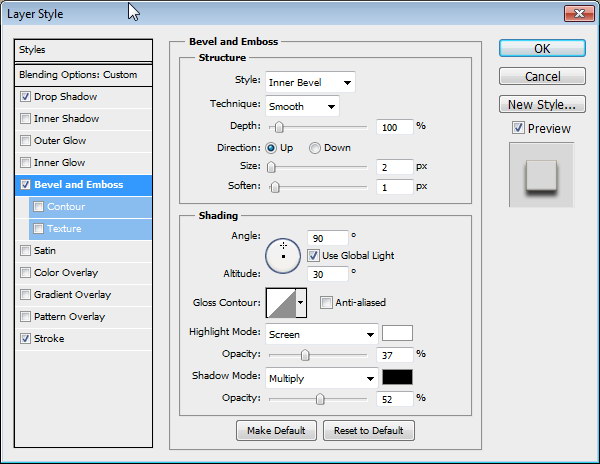Open the Style dropdown showing Inner Bevel

pyautogui.click(x=310, y=82)
